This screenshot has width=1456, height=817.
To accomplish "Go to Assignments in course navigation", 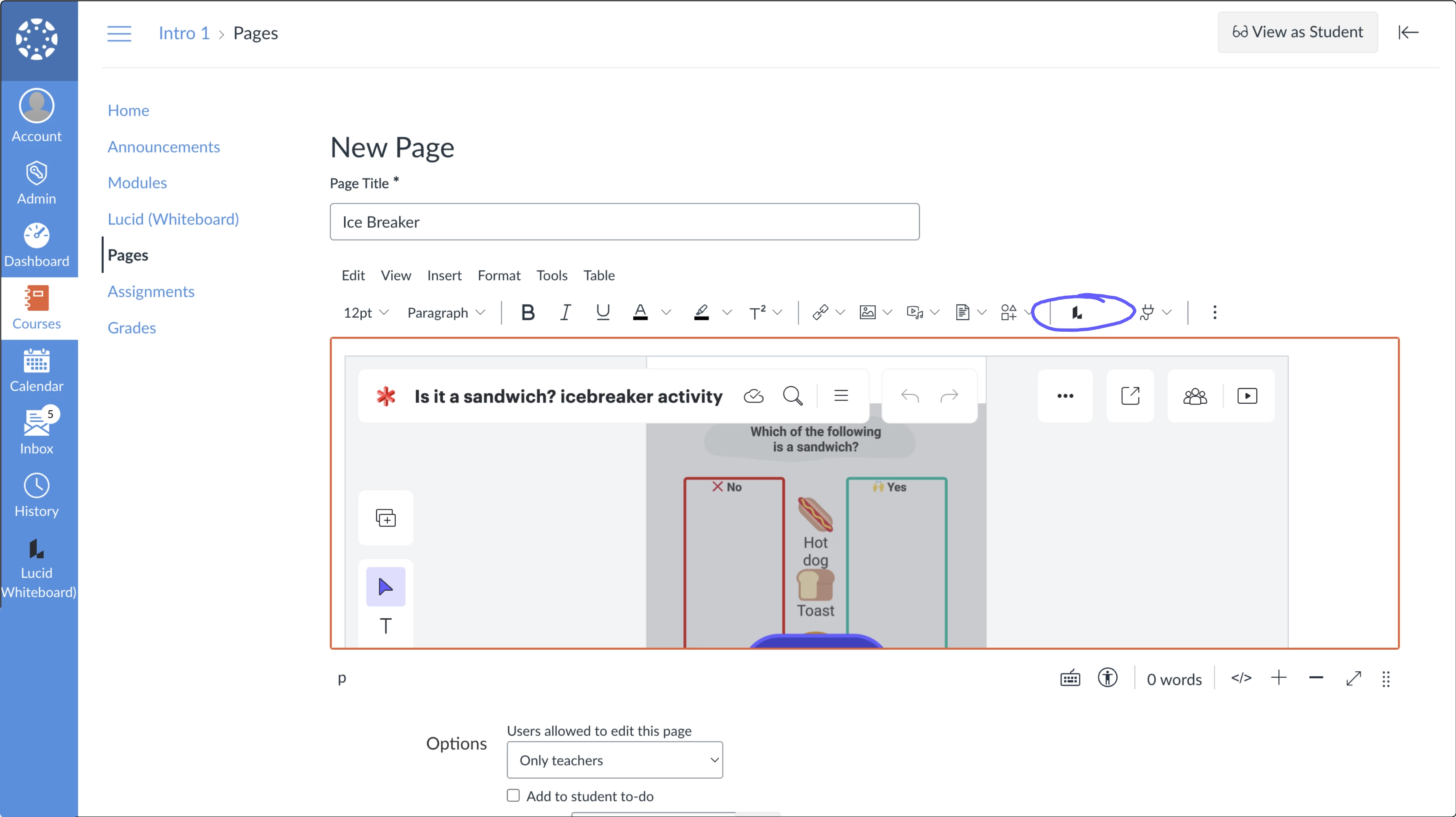I will click(x=151, y=292).
